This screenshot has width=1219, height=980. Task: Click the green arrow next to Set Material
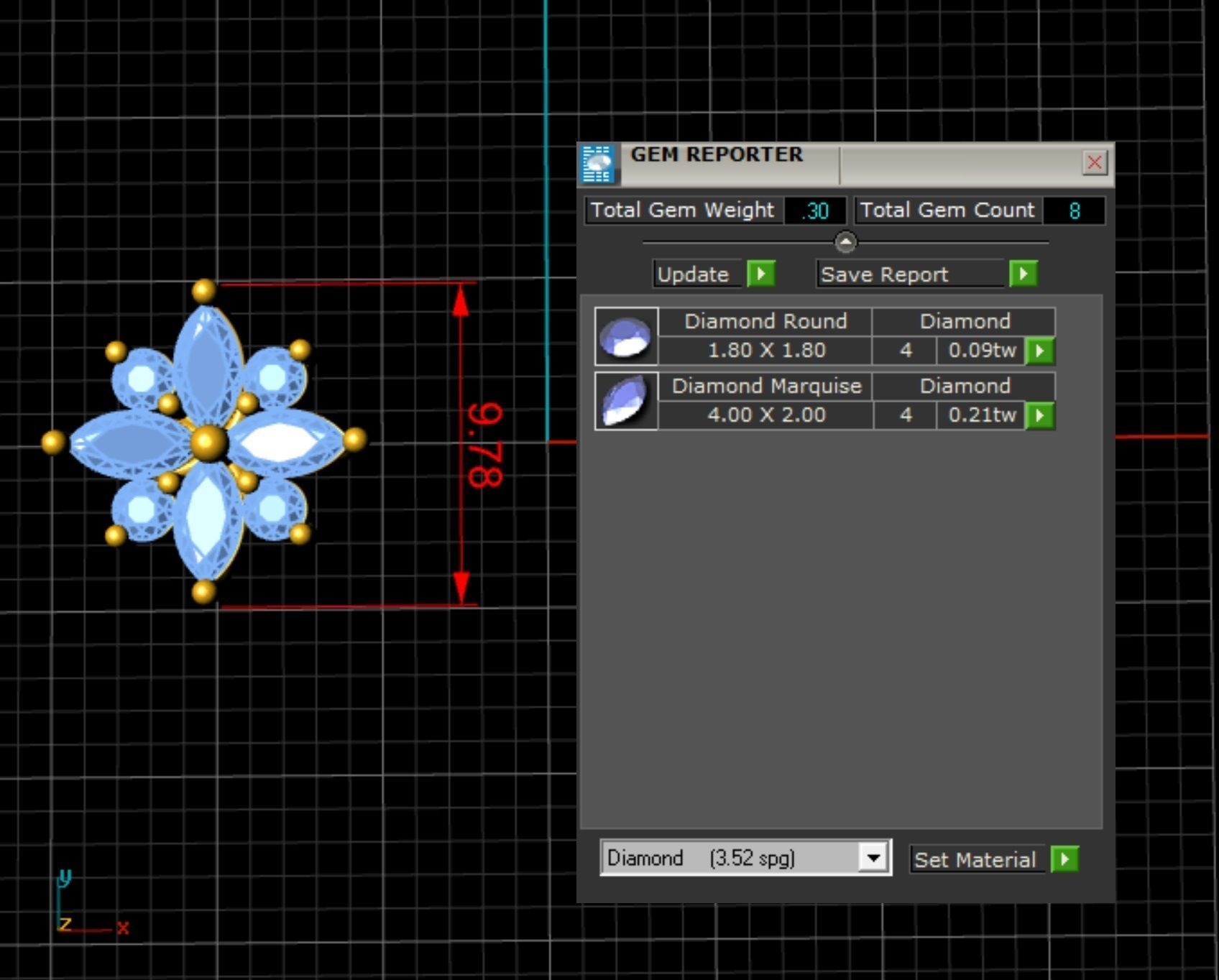pos(1064,859)
